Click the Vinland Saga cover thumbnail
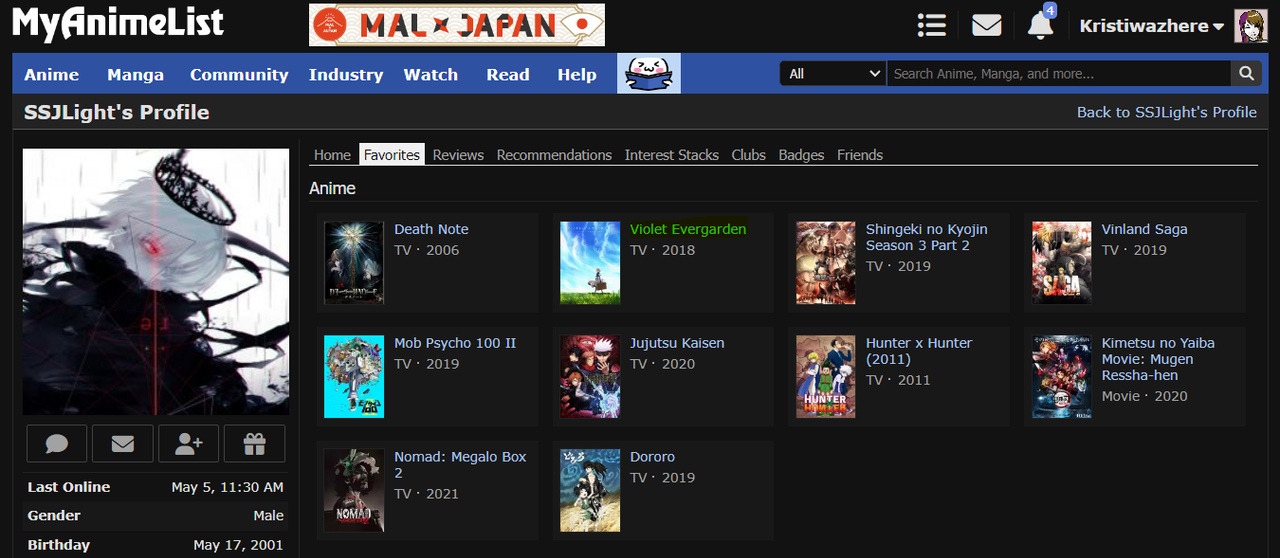The height and width of the screenshot is (558, 1280). tap(1062, 263)
